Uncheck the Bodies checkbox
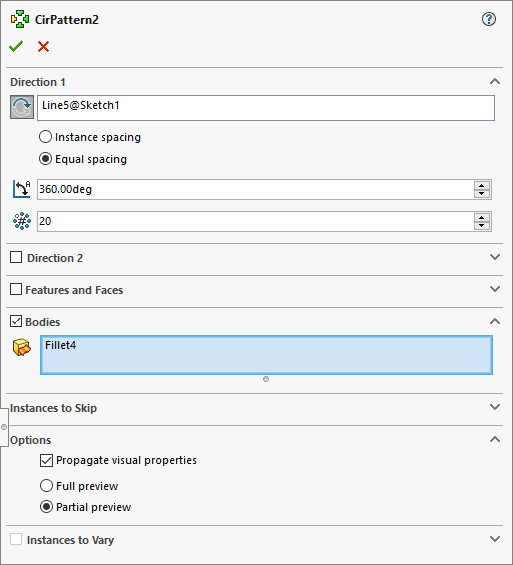The height and width of the screenshot is (565, 513). coord(16,321)
